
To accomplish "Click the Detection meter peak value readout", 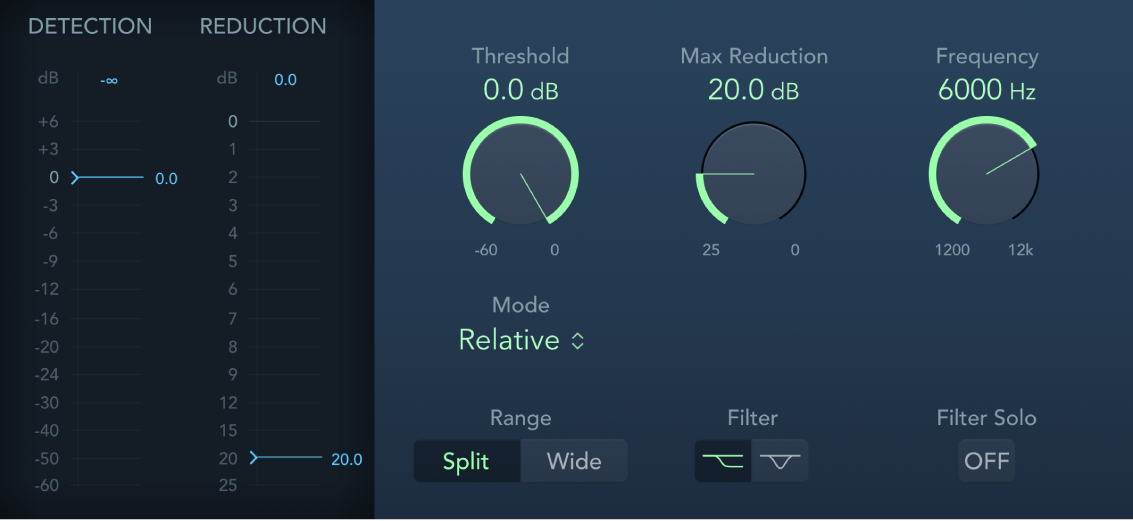I will click(x=109, y=80).
